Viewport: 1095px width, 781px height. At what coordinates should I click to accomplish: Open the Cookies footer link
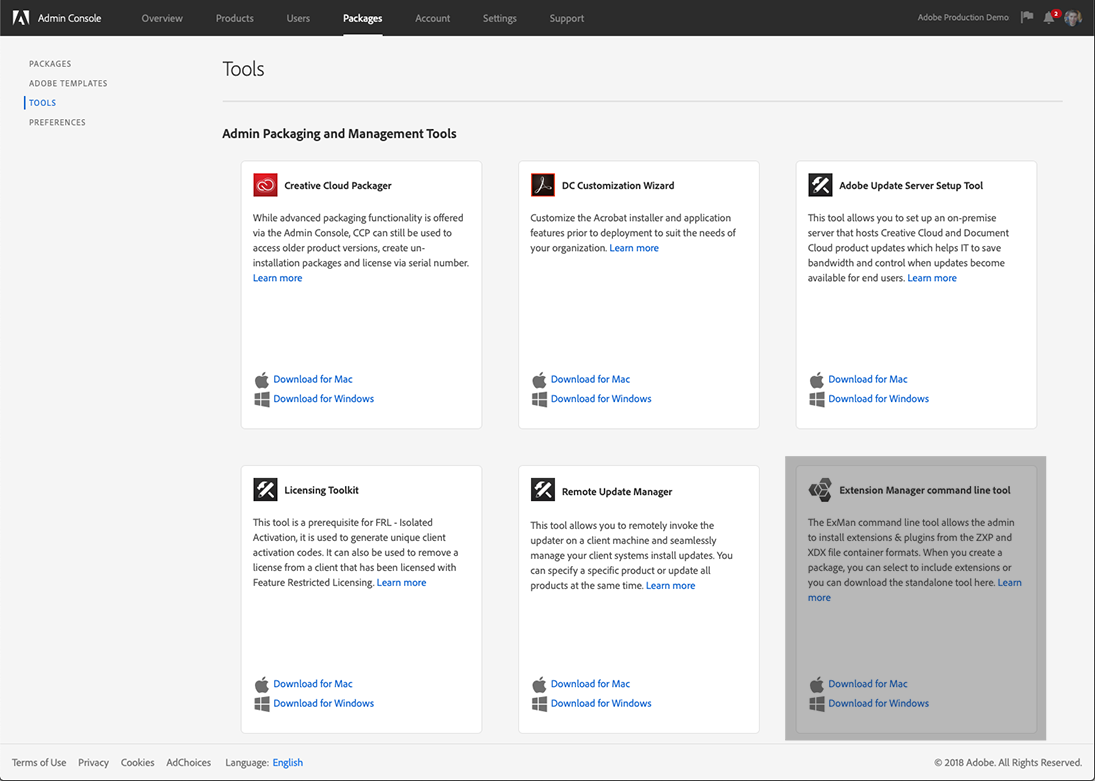coord(138,762)
